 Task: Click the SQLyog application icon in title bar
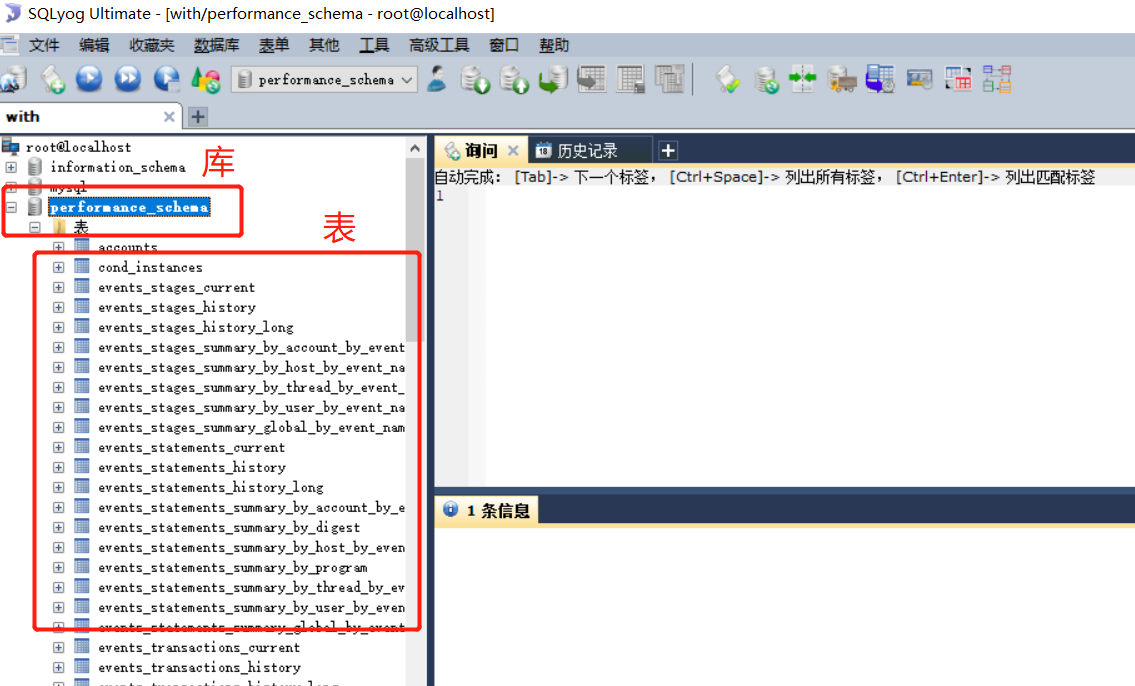pyautogui.click(x=12, y=12)
